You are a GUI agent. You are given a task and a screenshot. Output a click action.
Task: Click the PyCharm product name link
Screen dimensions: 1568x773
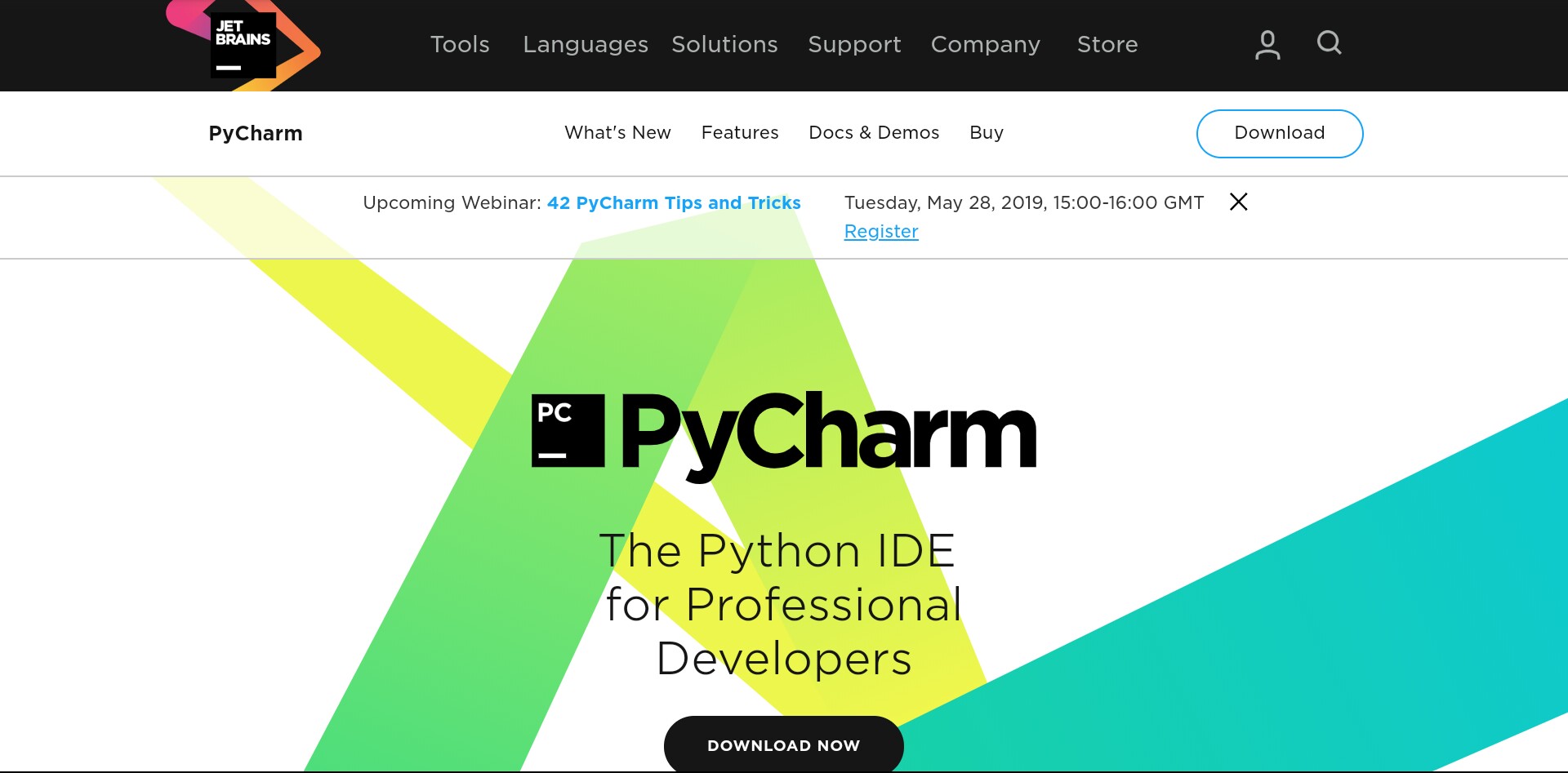pos(255,133)
